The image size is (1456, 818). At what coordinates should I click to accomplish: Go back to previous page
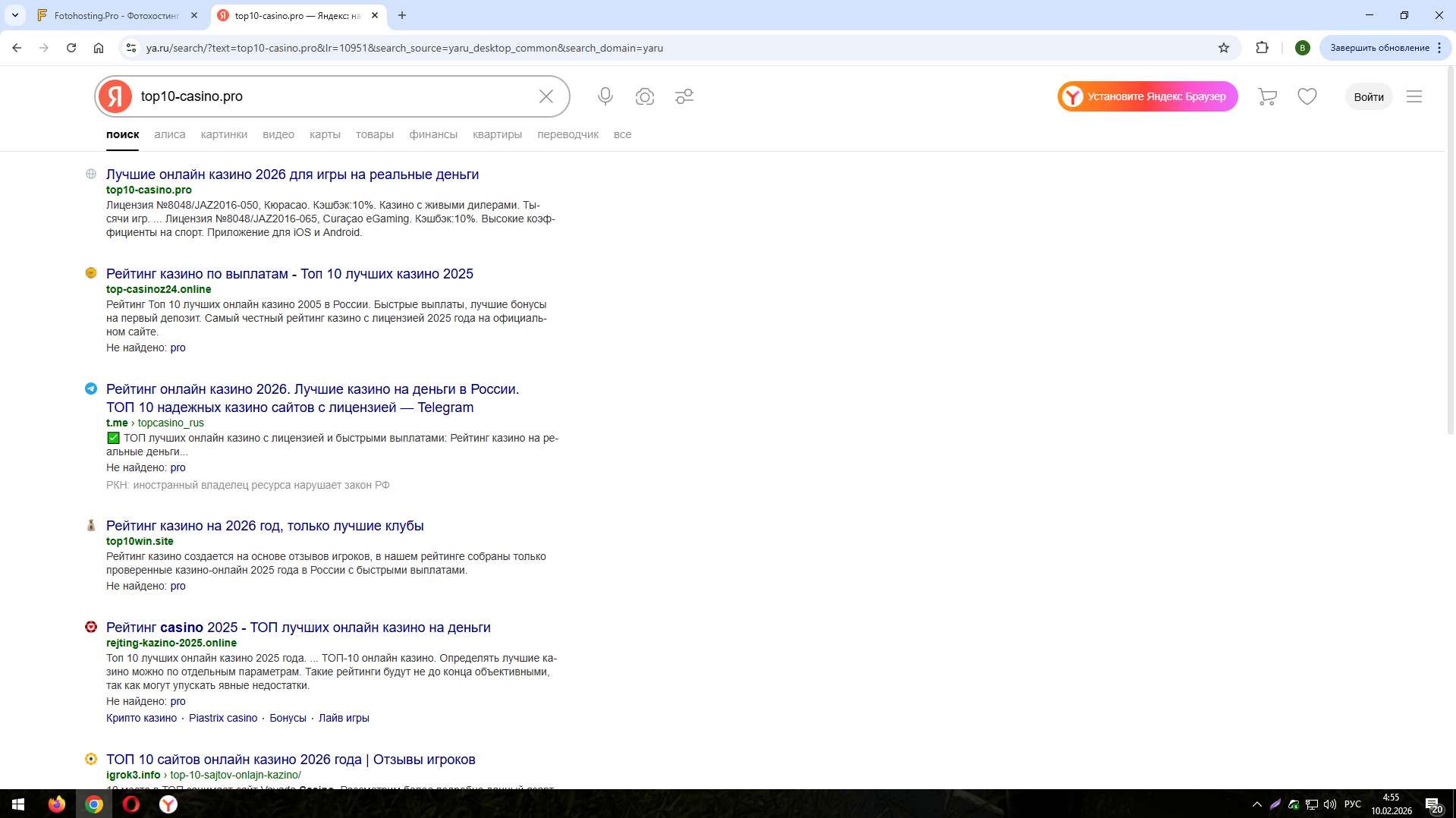[x=17, y=48]
